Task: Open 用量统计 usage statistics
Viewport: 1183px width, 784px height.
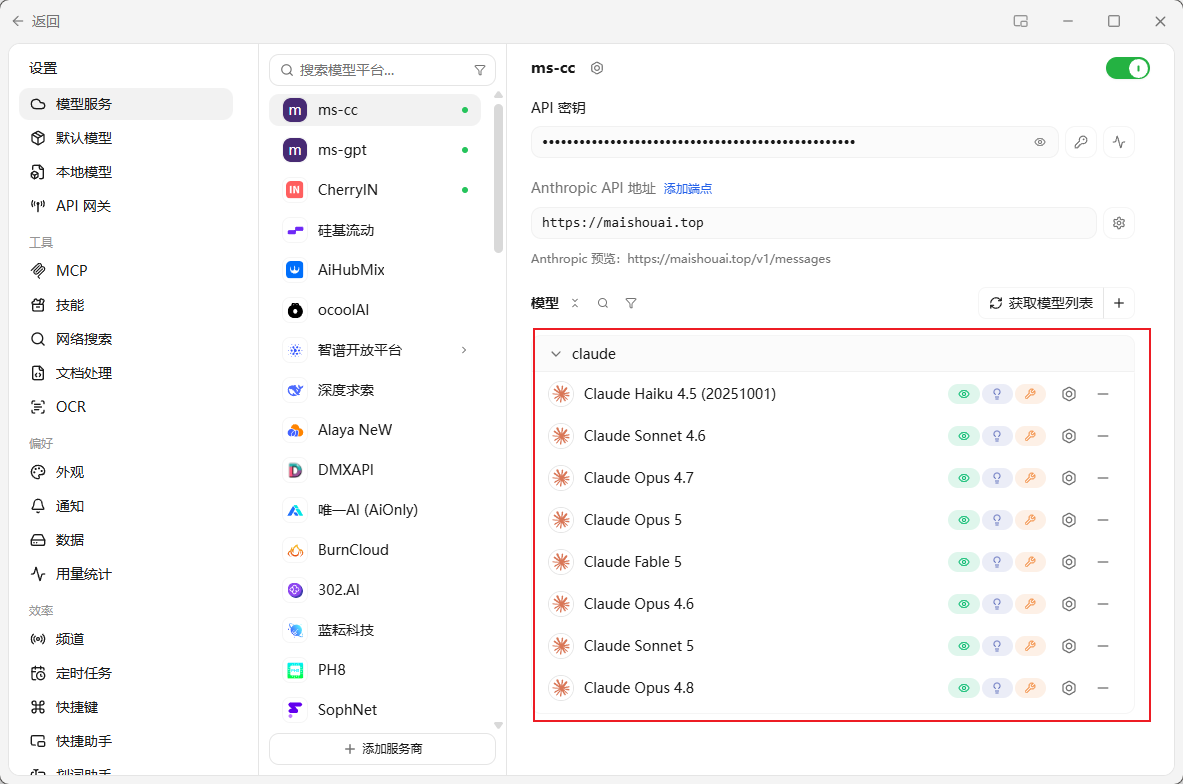Action: click(x=126, y=574)
